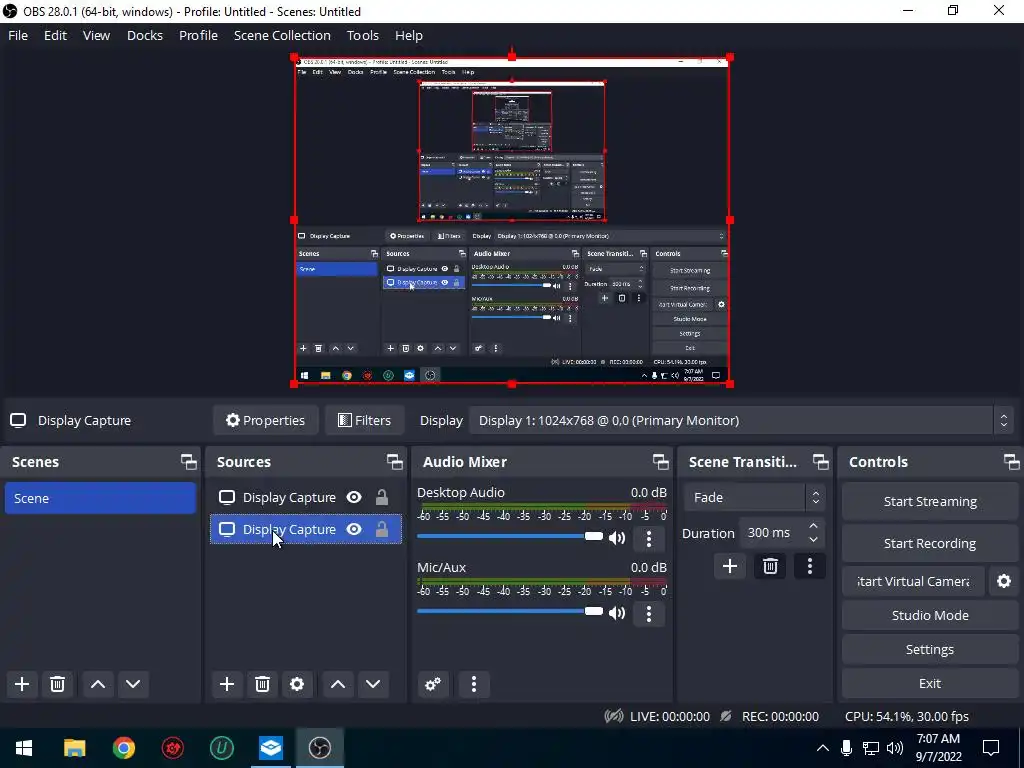Screen dimensions: 1024x768
Task: Open the Help menu
Action: (409, 35)
